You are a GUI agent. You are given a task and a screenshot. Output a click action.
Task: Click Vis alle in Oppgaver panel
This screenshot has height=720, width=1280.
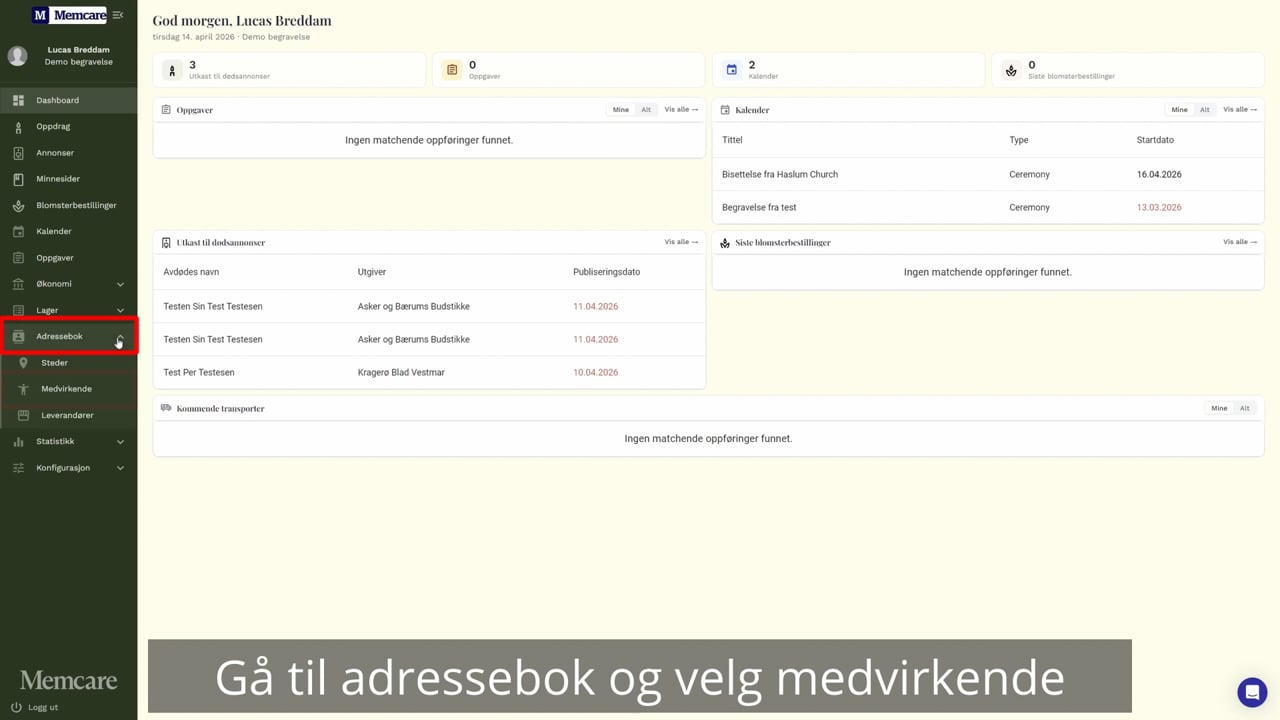[x=681, y=110]
